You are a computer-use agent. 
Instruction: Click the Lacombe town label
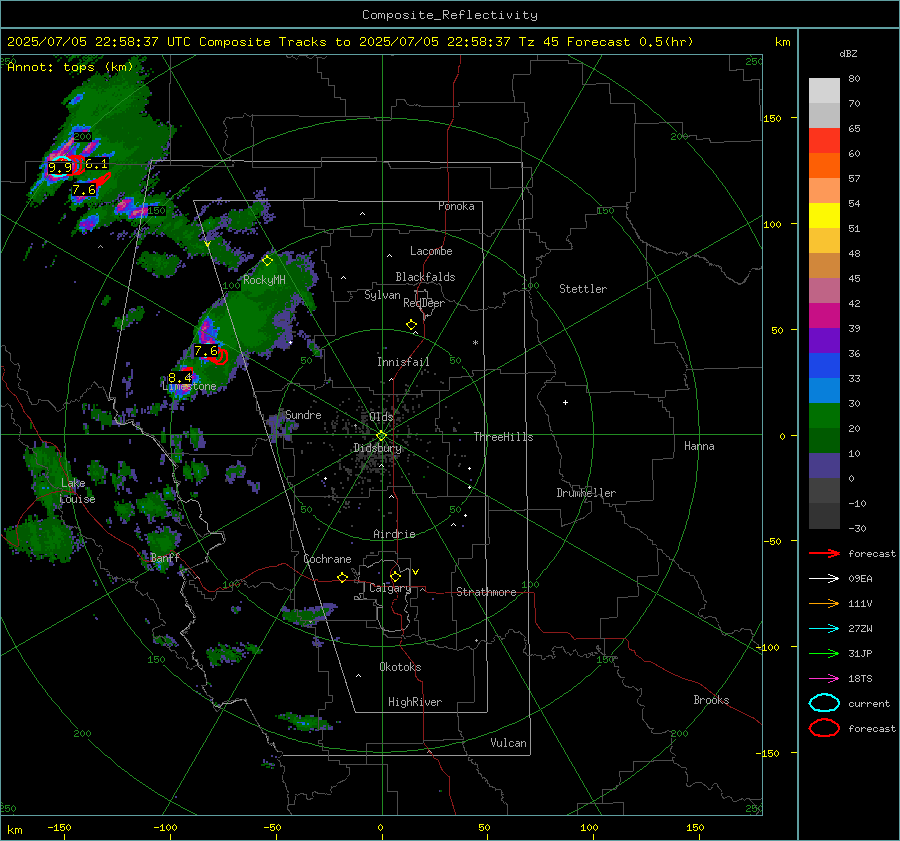coord(431,251)
